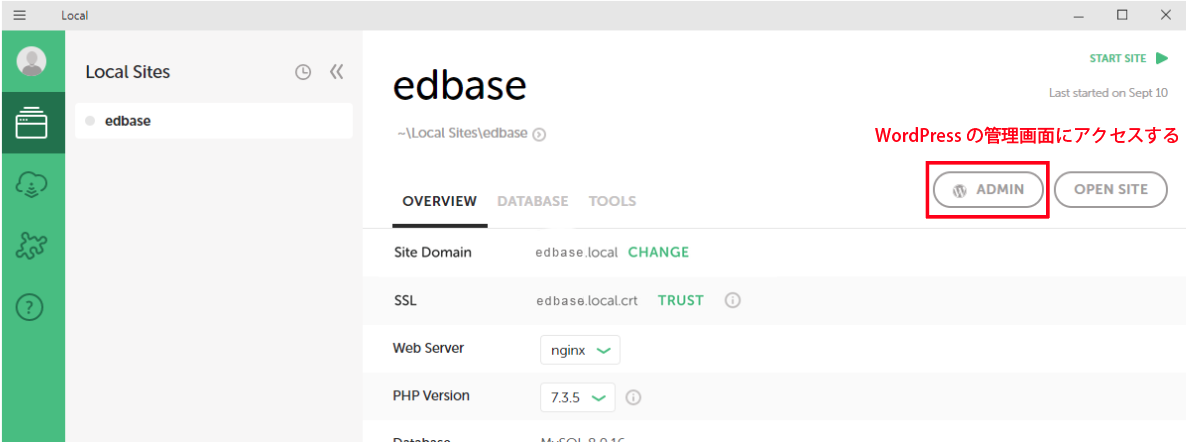Open the Add-ons puzzle icon

pos(32,246)
